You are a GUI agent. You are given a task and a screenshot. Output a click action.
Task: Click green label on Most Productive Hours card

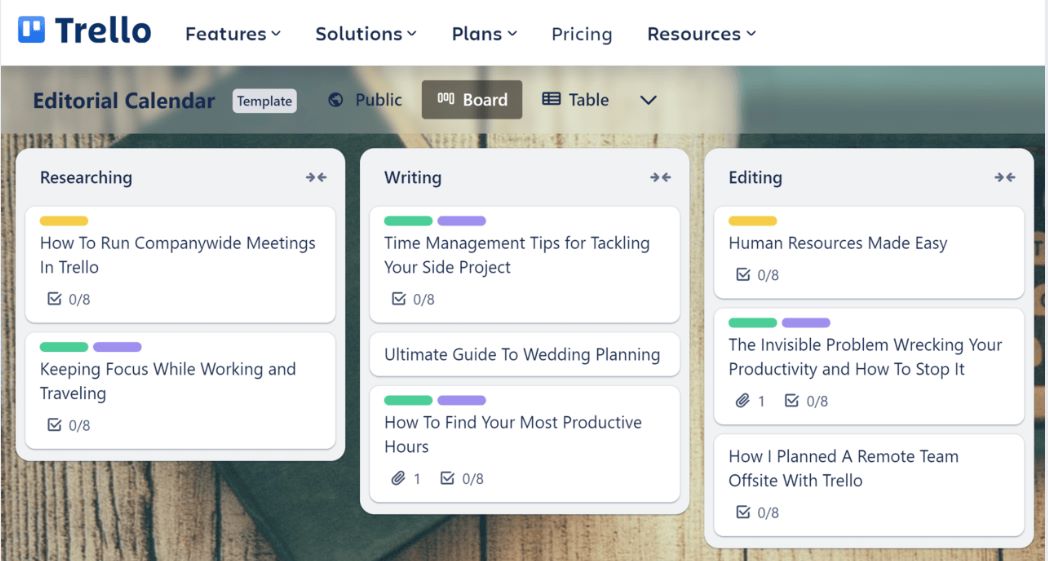pyautogui.click(x=408, y=401)
